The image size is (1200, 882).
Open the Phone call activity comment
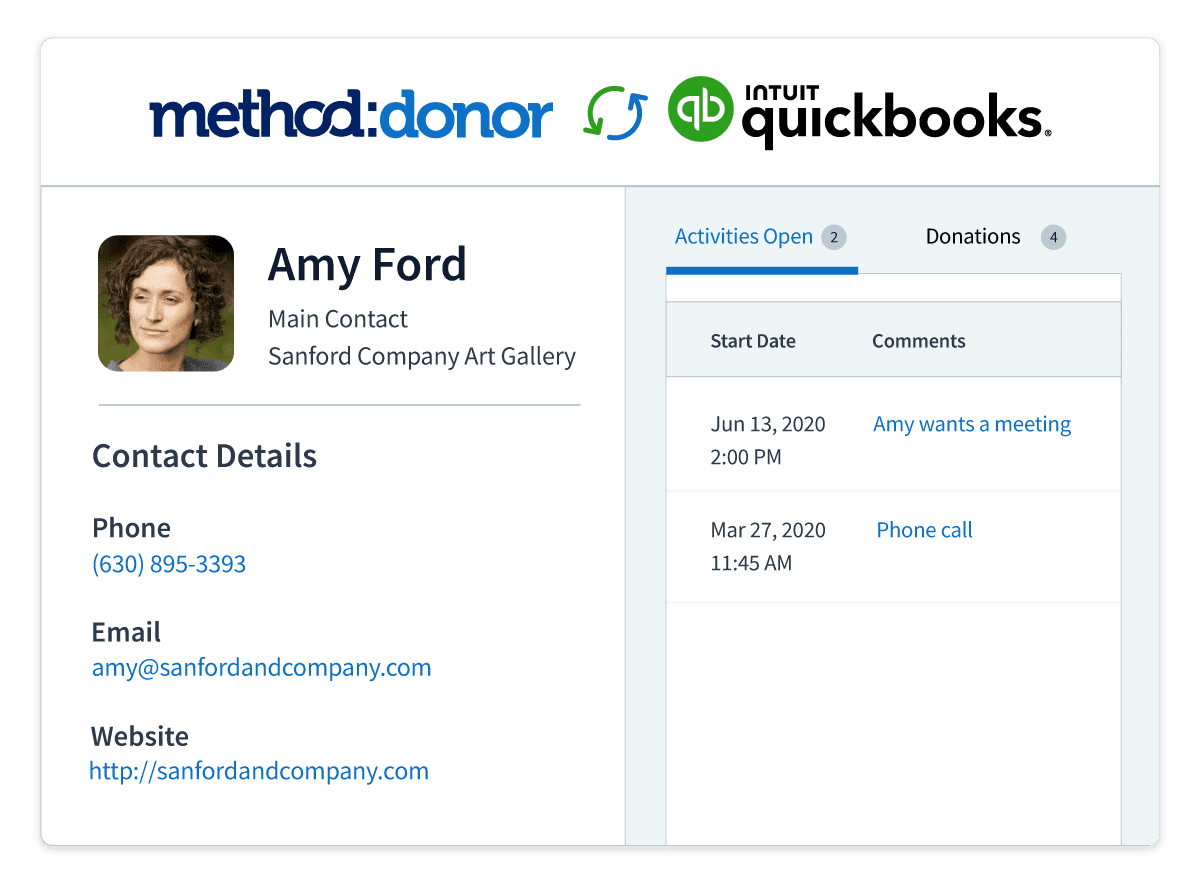pos(925,530)
